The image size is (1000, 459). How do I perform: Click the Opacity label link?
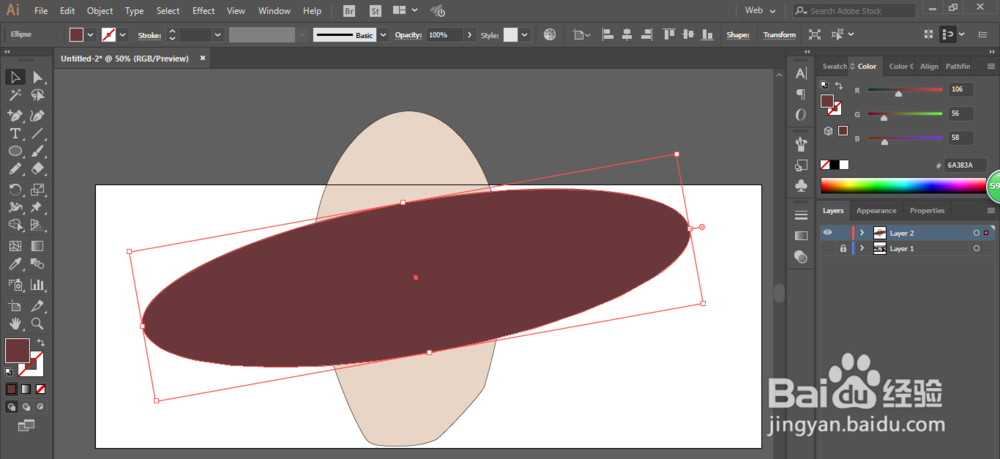[409, 35]
